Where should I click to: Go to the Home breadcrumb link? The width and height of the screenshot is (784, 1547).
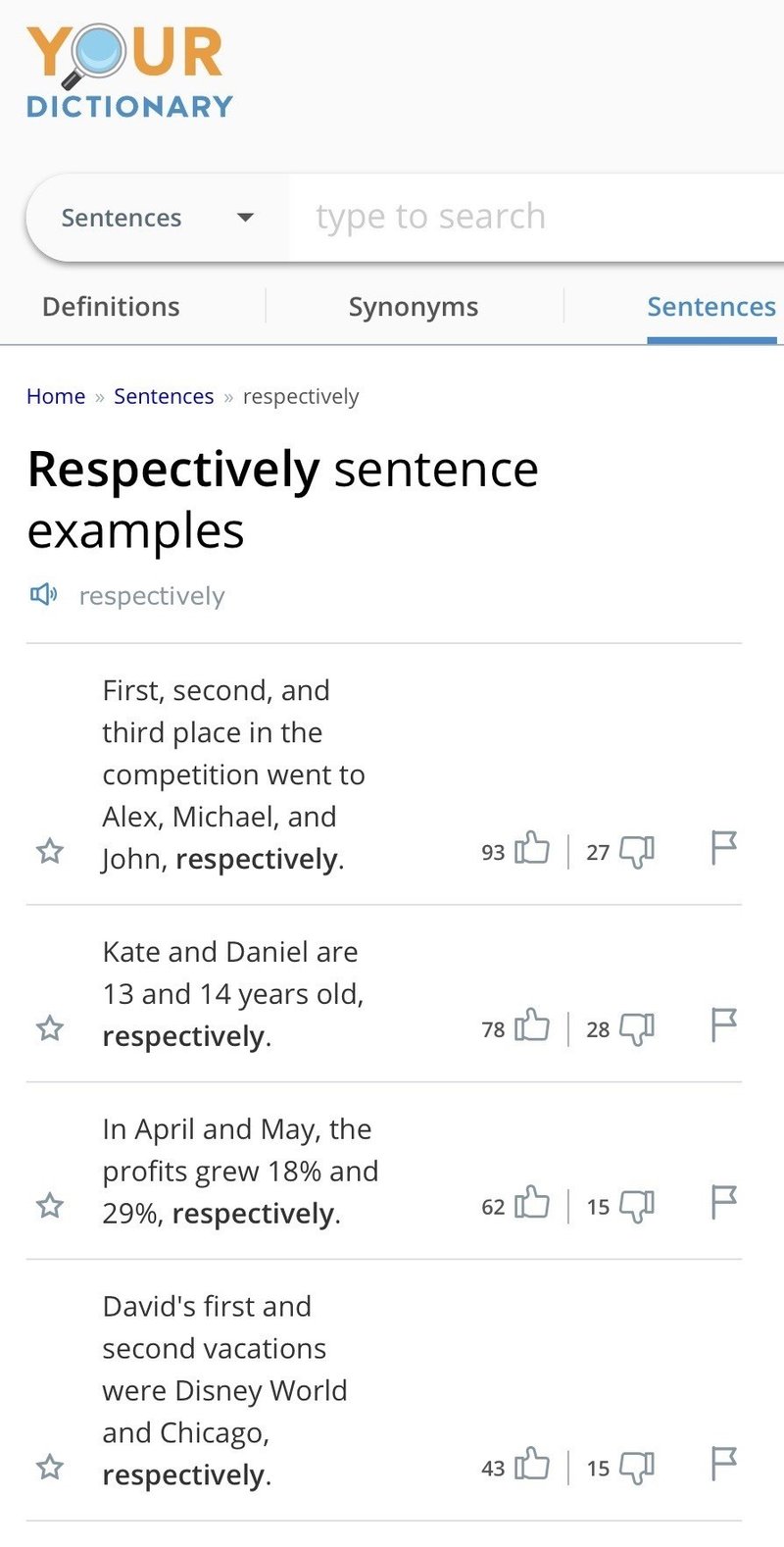click(x=56, y=396)
